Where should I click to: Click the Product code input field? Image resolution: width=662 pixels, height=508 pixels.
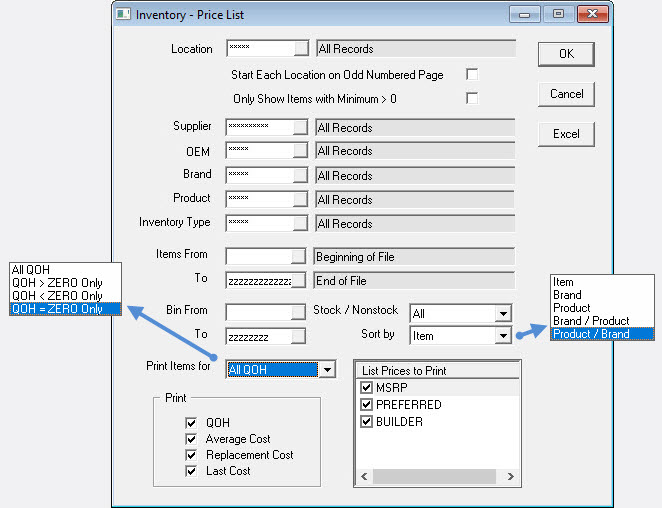pos(260,199)
